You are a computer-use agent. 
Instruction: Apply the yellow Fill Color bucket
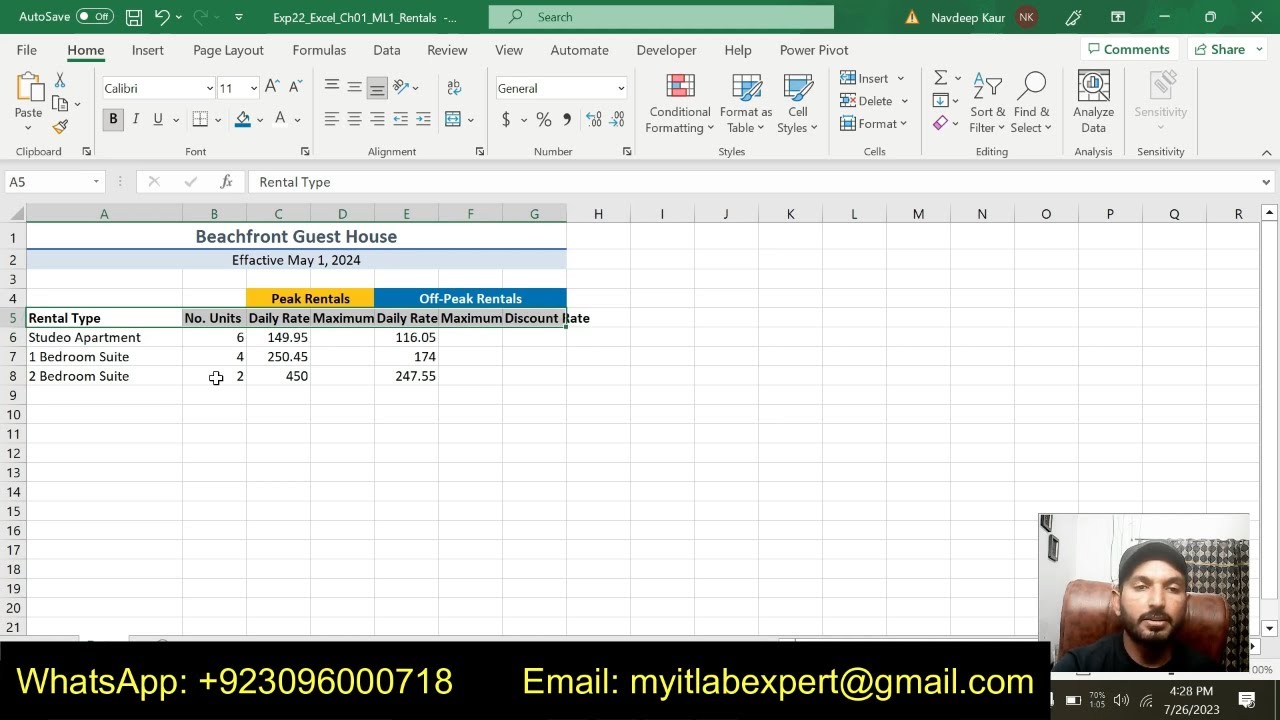tap(243, 119)
